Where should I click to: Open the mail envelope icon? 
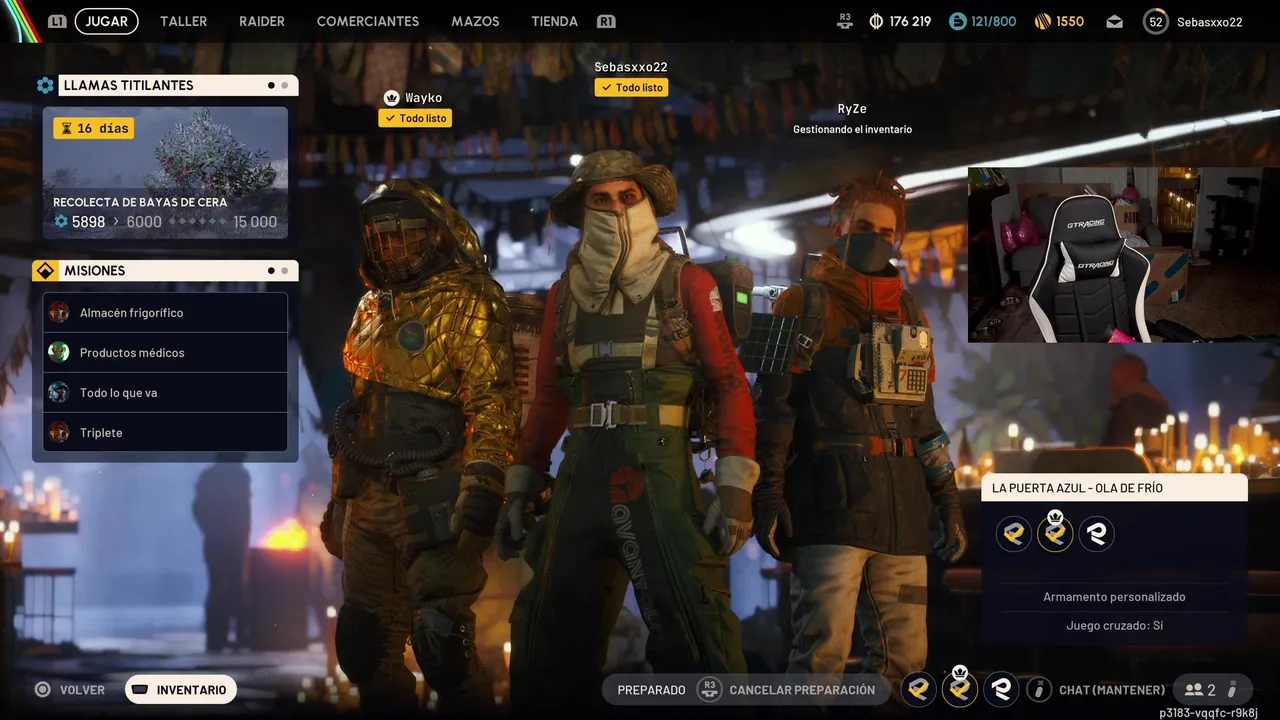click(1114, 22)
